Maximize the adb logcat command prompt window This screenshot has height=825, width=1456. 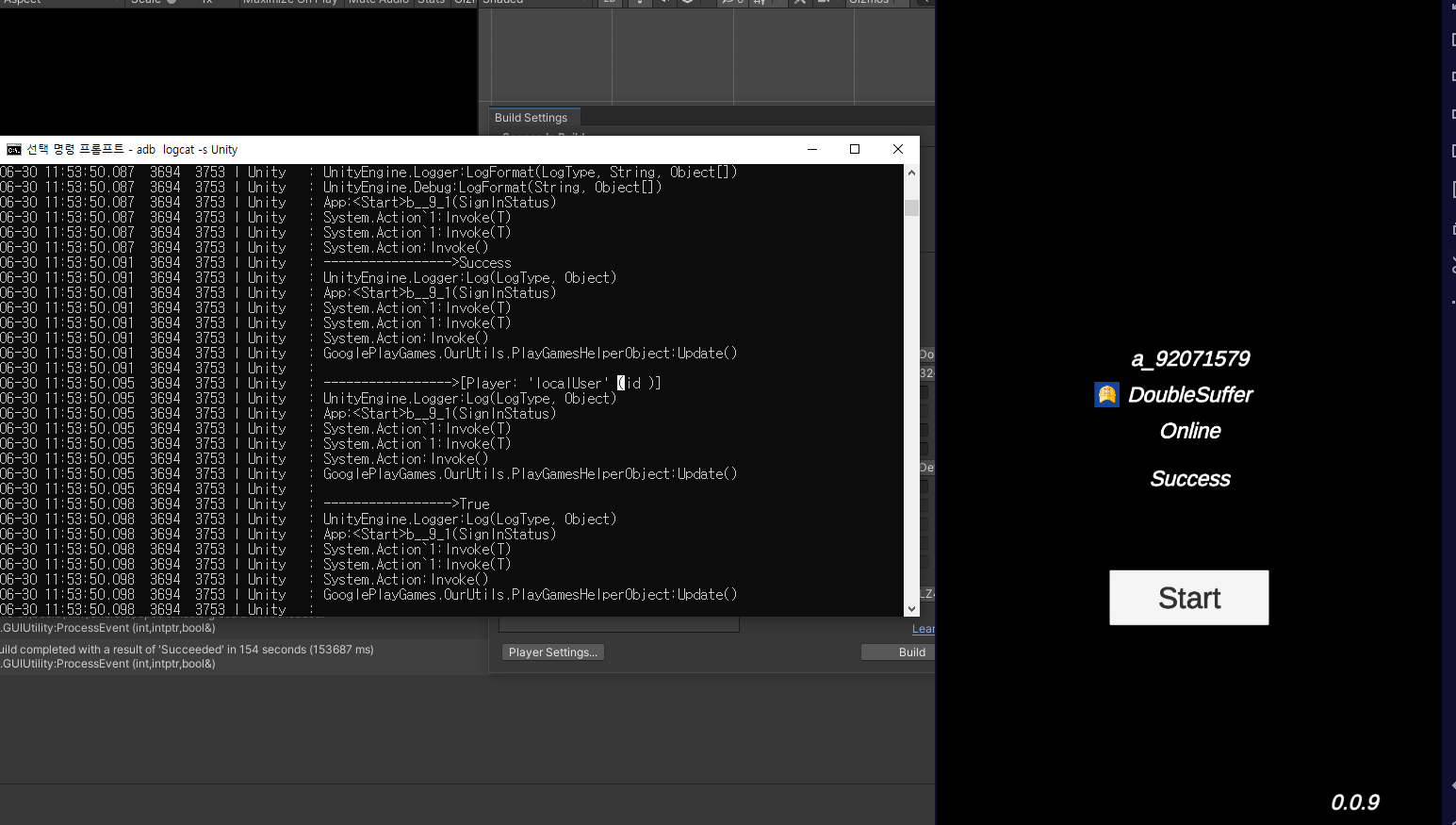click(855, 149)
